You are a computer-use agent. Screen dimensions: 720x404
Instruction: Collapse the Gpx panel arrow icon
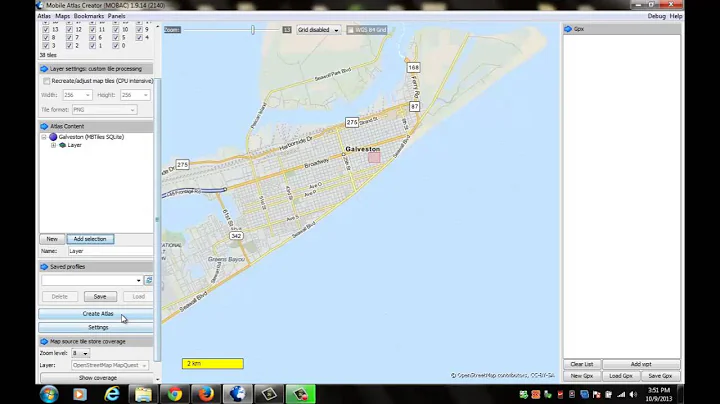pyautogui.click(x=568, y=29)
